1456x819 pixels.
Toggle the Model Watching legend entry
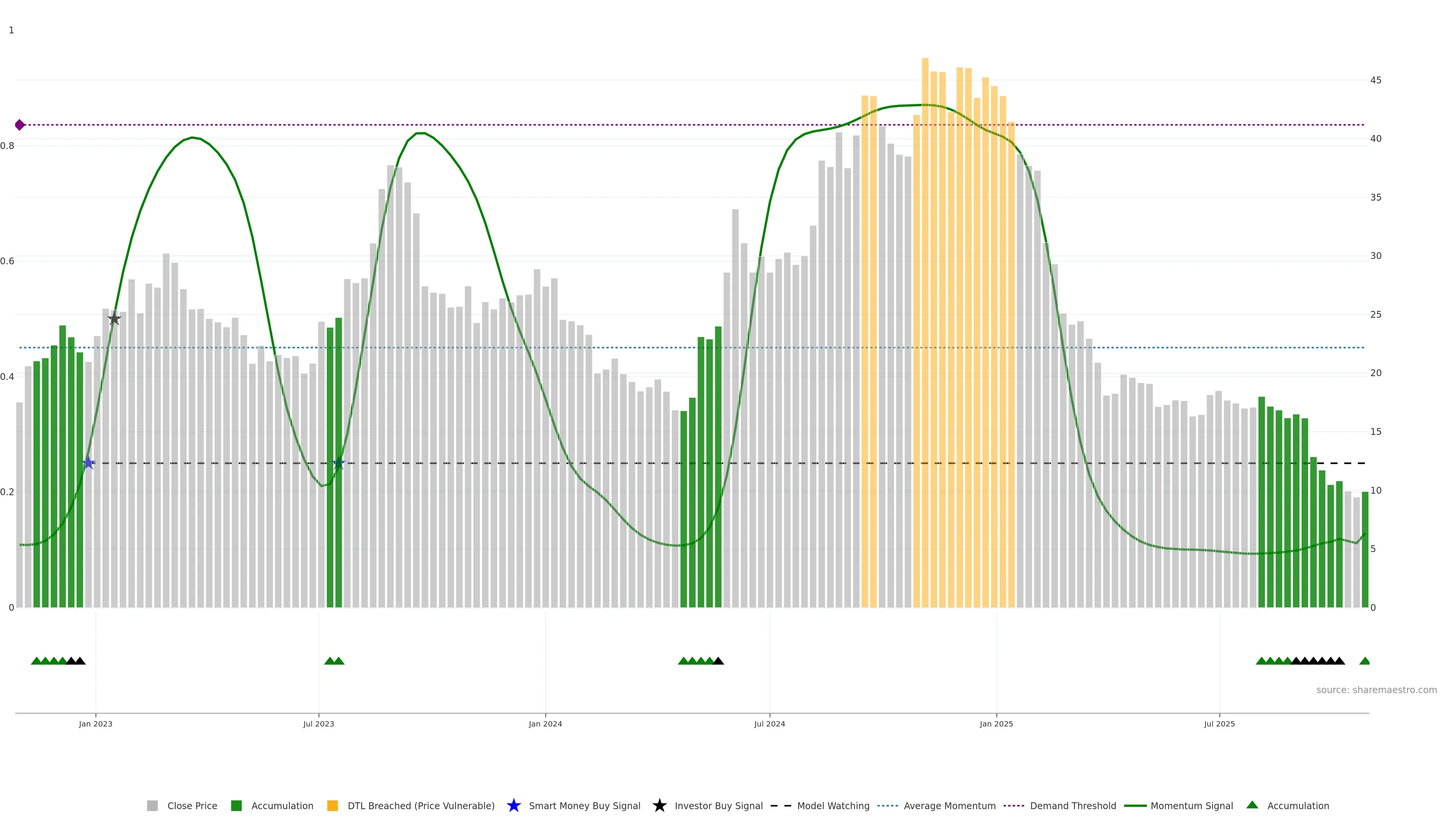click(833, 805)
